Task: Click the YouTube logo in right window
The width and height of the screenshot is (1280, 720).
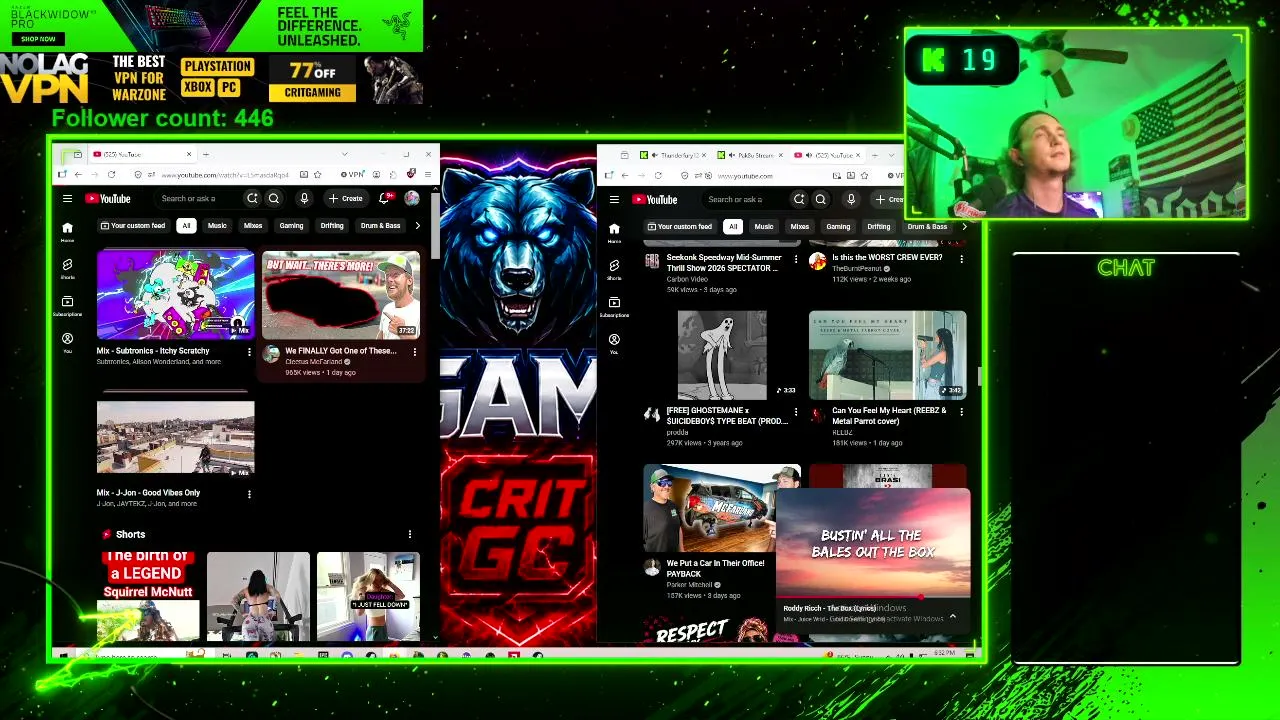Action: tap(654, 200)
